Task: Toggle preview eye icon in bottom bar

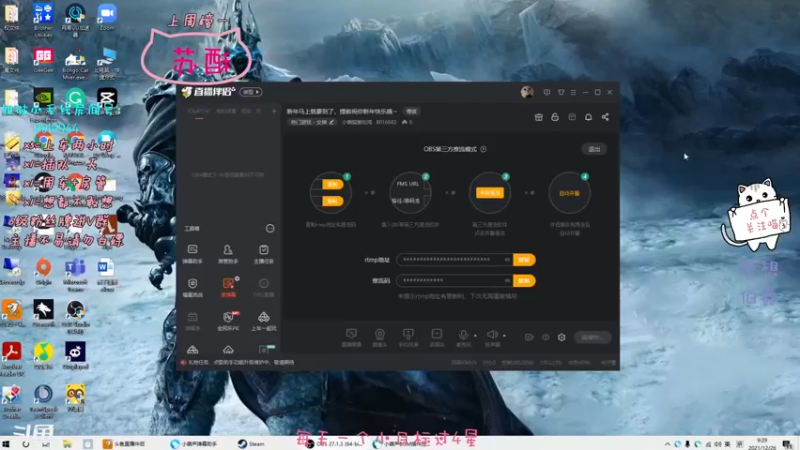Action: click(x=545, y=337)
